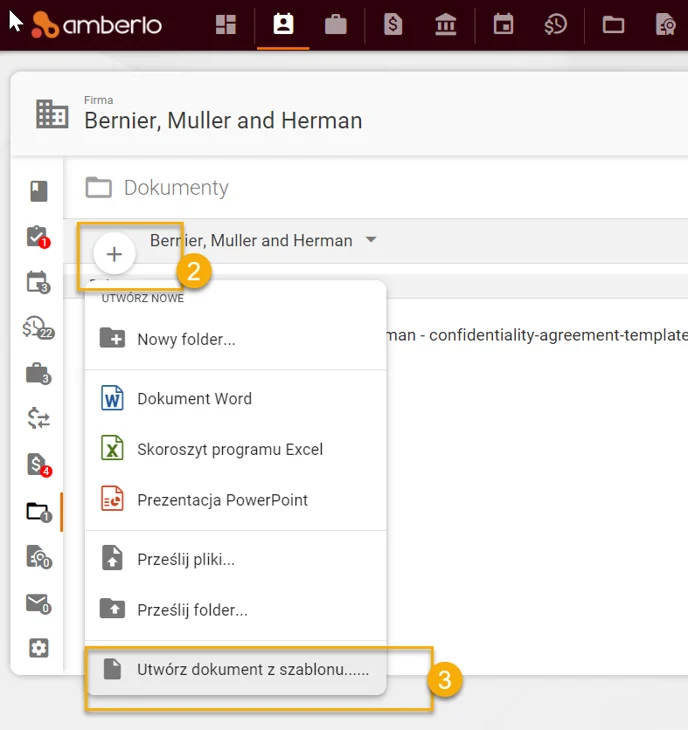Image resolution: width=688 pixels, height=730 pixels.
Task: Open the confidentiality-agreement-template file
Action: (537, 335)
